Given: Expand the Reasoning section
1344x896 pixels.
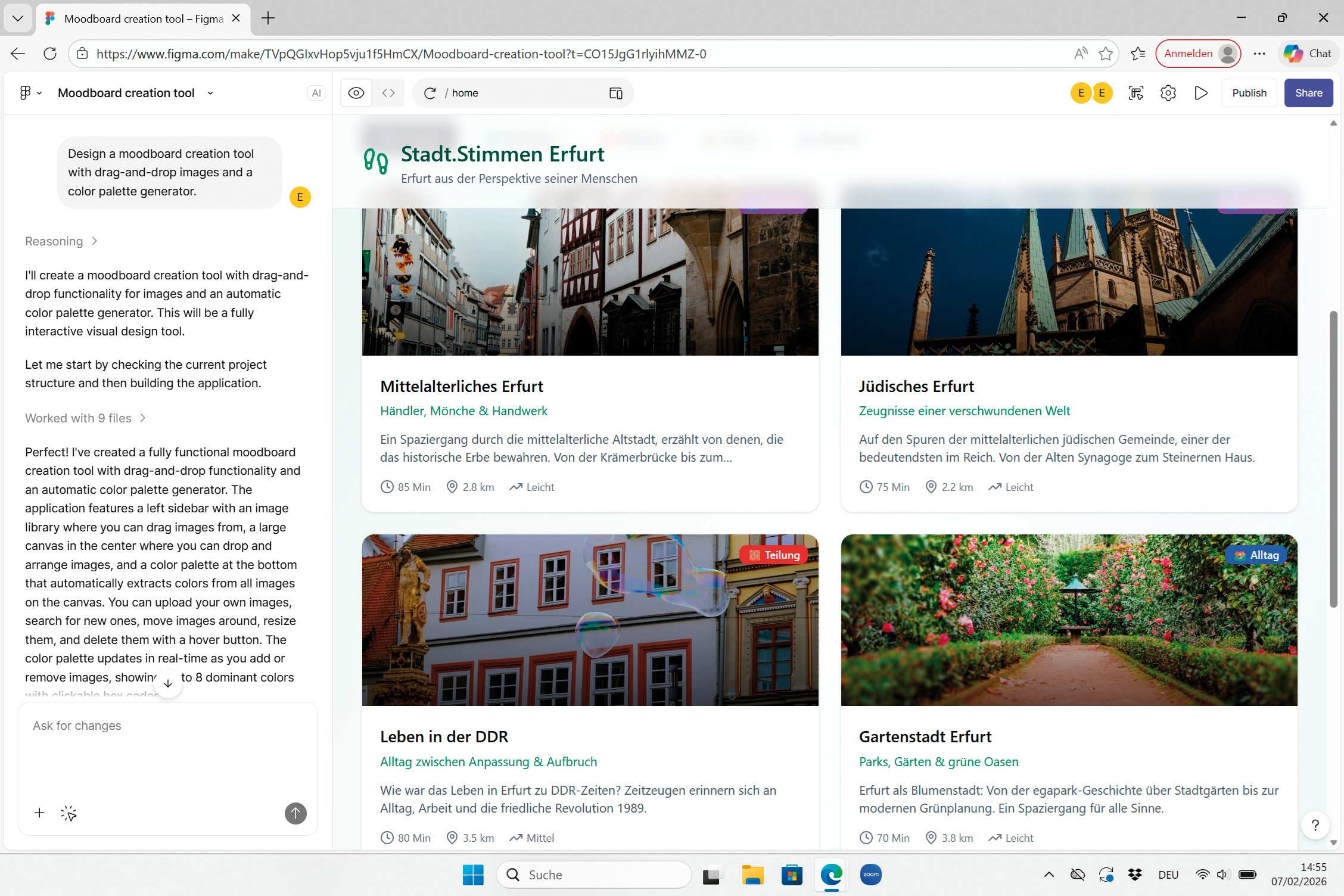Looking at the screenshot, I should 61,241.
